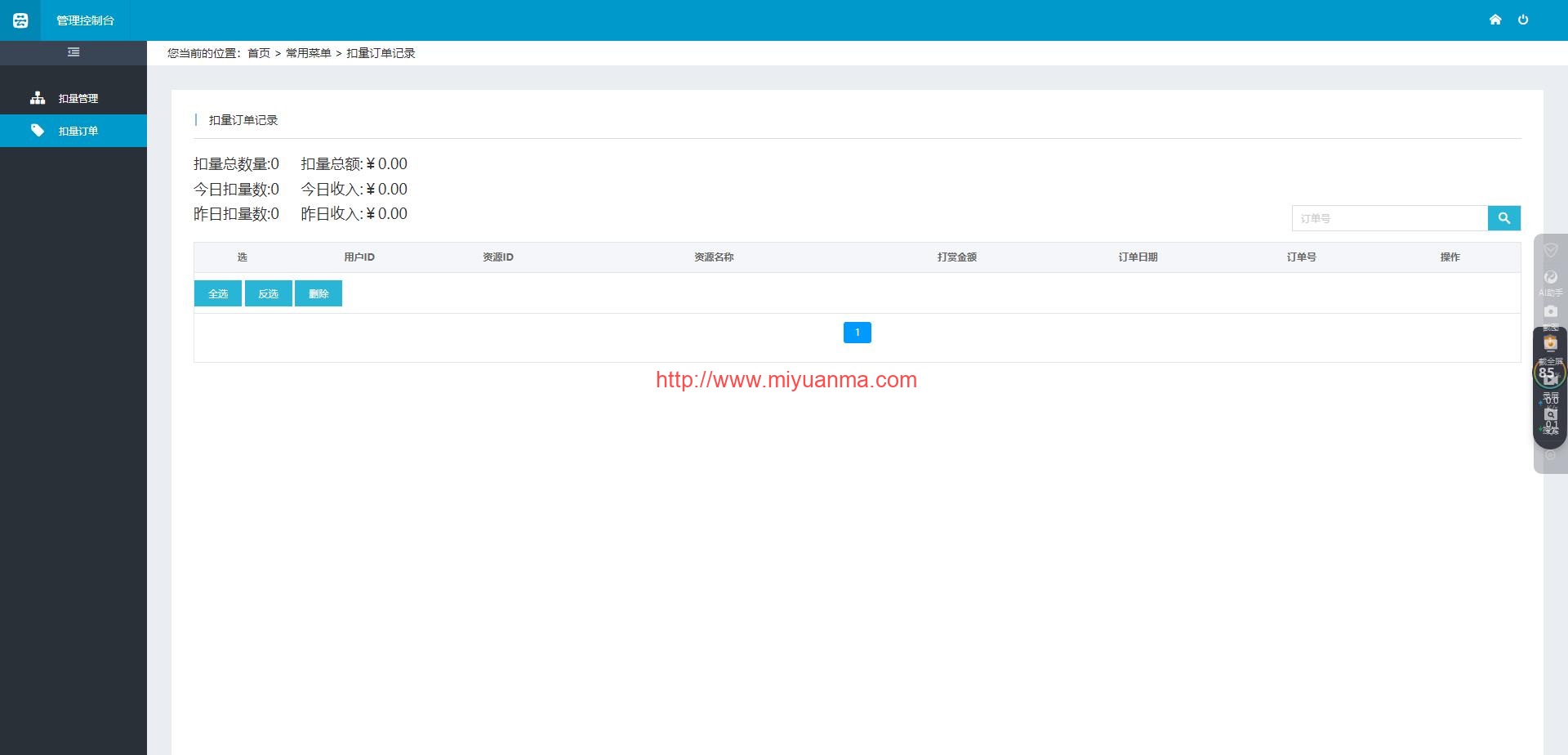Click the 昨日扣量数:0 statistic
This screenshot has width=1568, height=755.
tap(236, 214)
